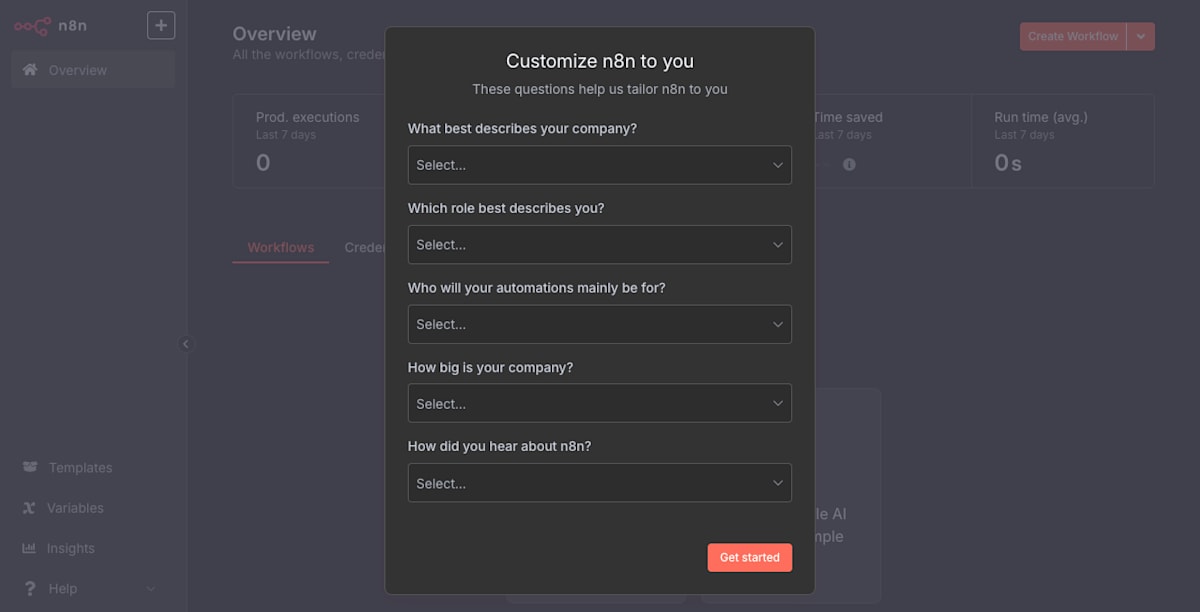Viewport: 1200px width, 612px height.
Task: Click the Insights chart icon
Action: click(29, 548)
